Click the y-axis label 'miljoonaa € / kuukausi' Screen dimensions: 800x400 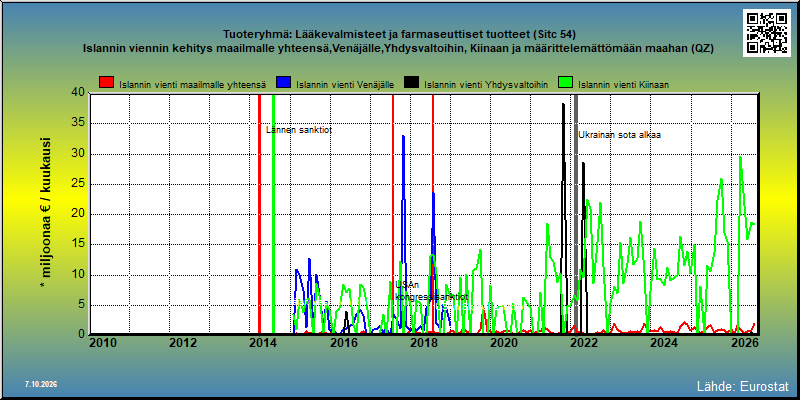[x=46, y=213]
